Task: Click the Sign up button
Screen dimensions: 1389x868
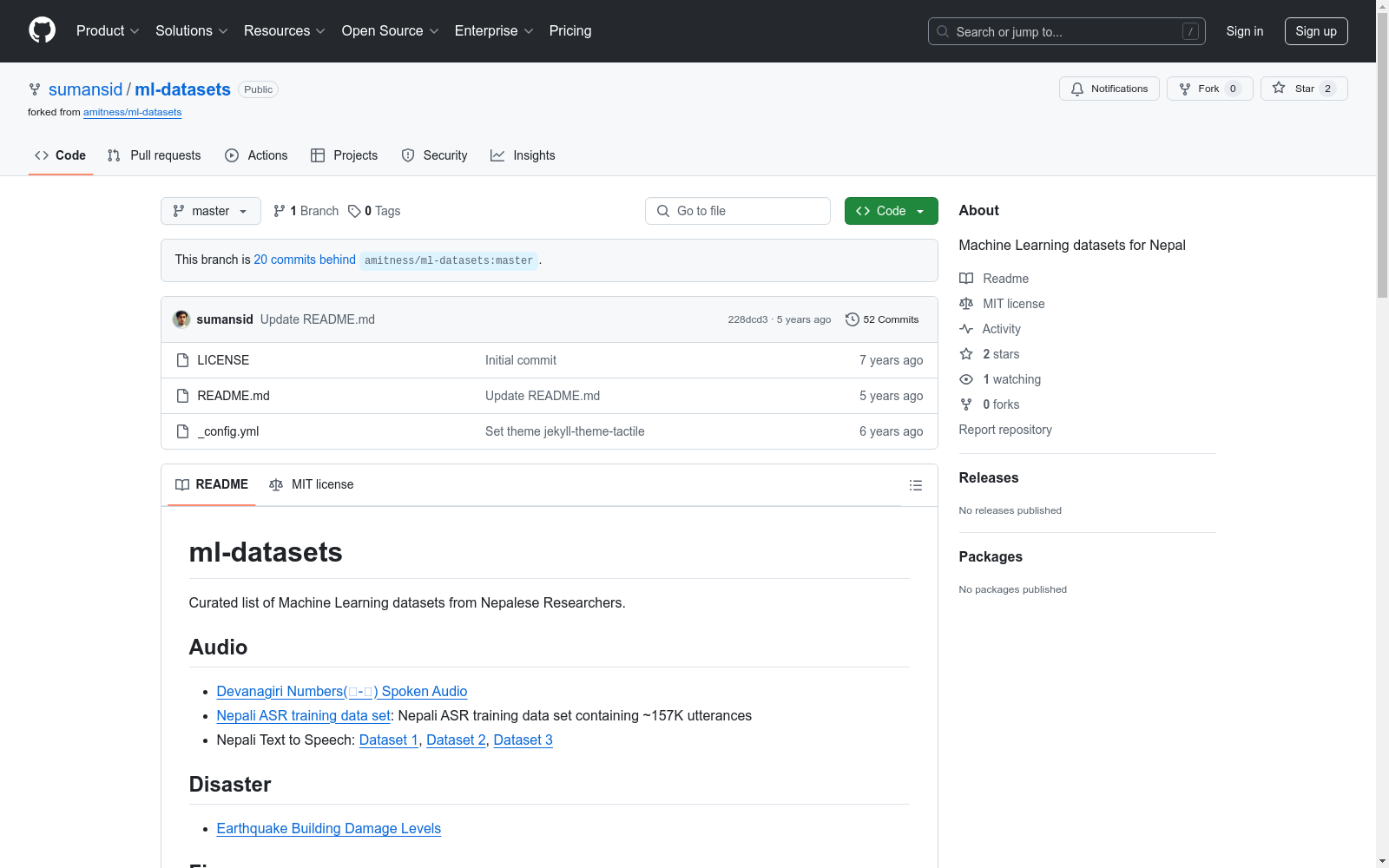Action: (1316, 31)
